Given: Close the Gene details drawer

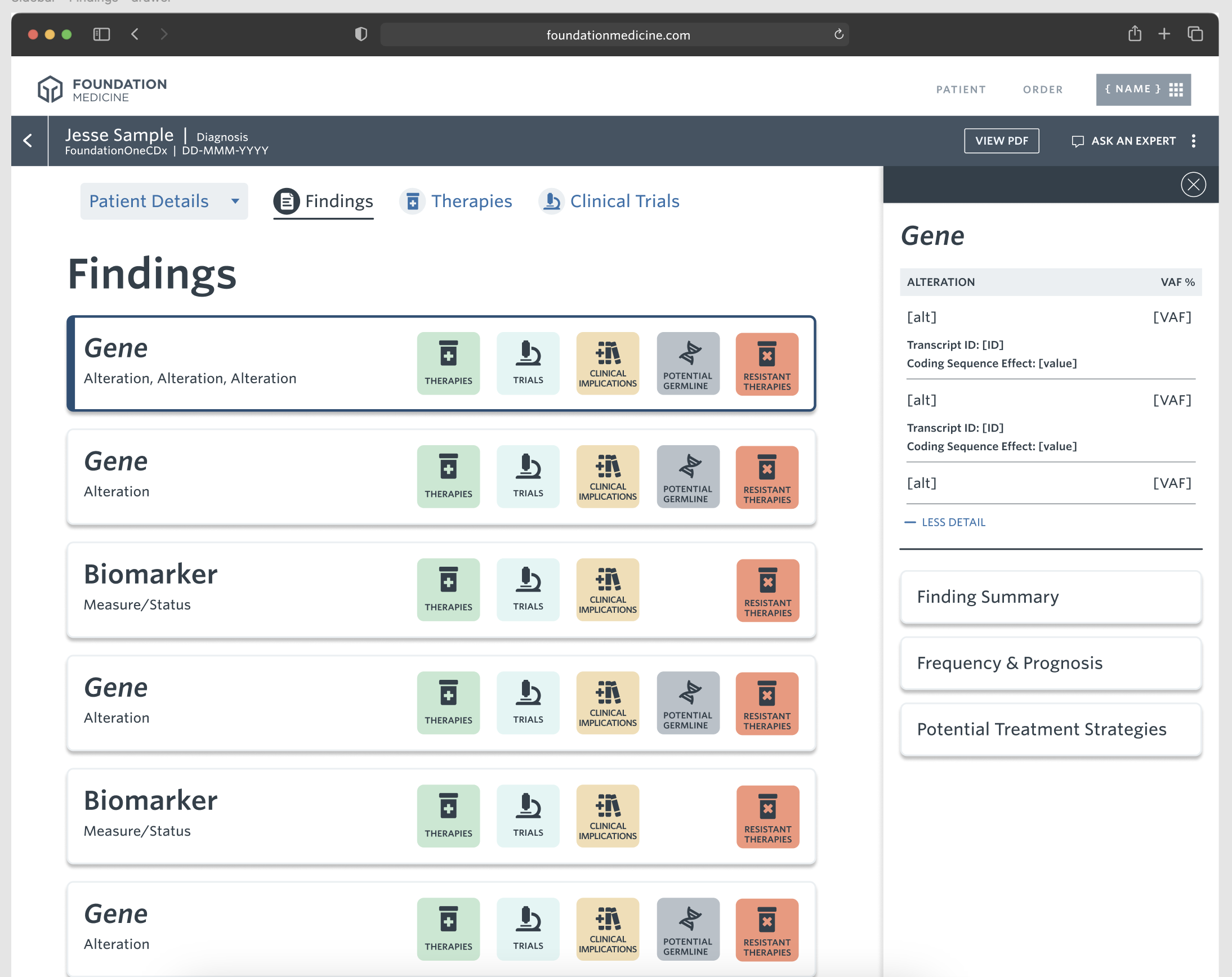Looking at the screenshot, I should click(1193, 185).
